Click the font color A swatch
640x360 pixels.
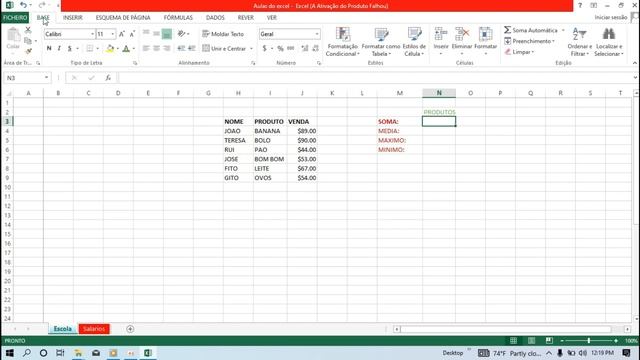coord(126,48)
